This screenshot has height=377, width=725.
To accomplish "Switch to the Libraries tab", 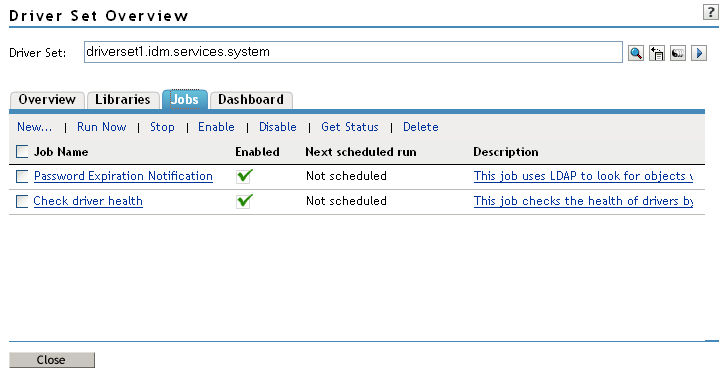I will (123, 100).
